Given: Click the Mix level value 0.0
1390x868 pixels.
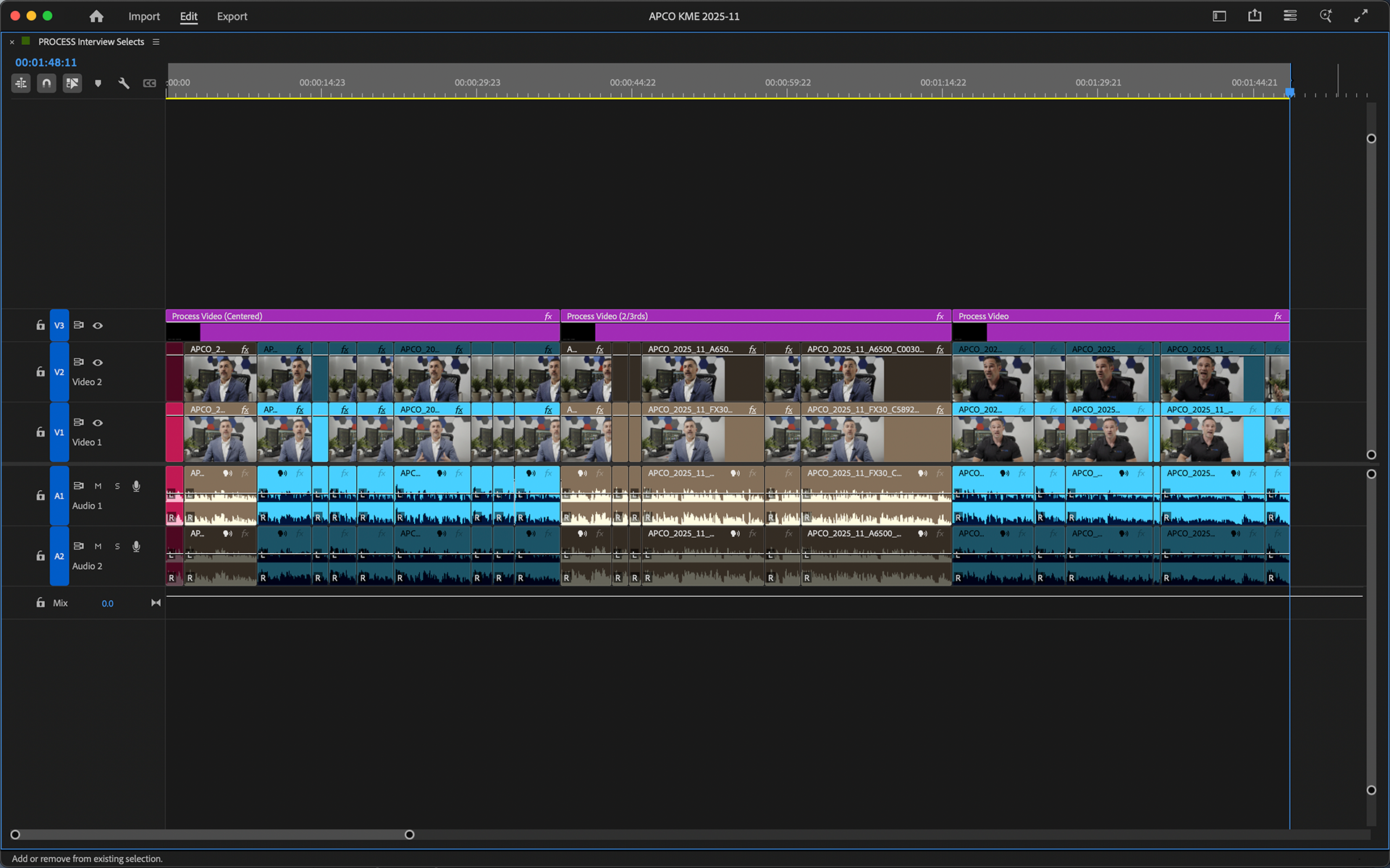Looking at the screenshot, I should coord(107,602).
